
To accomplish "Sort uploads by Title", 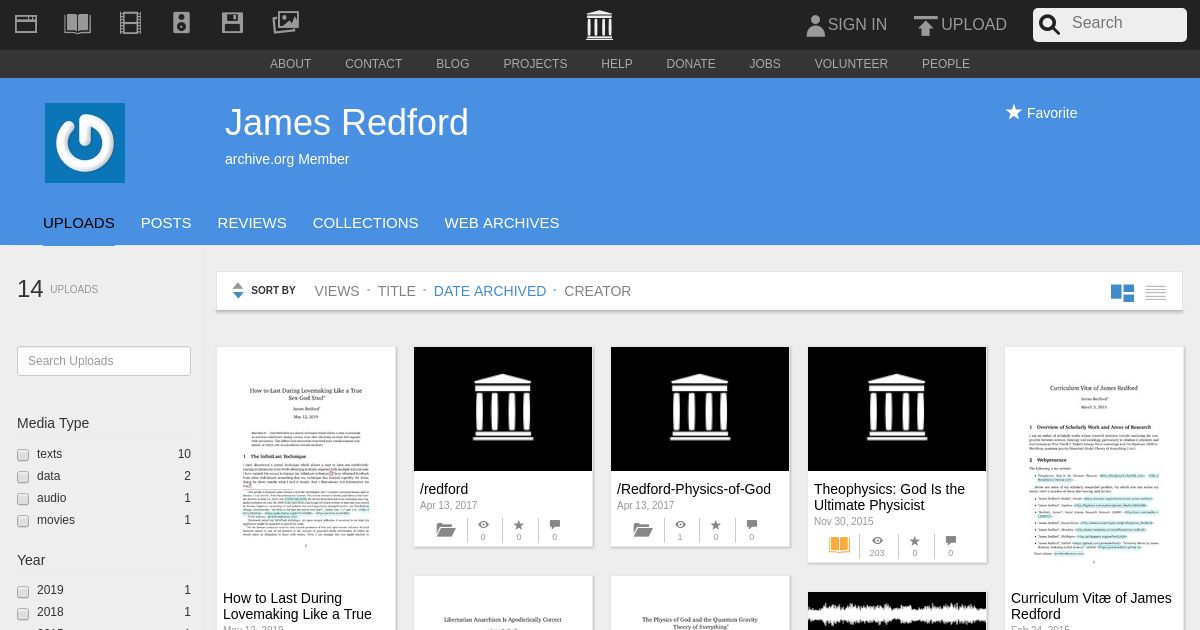I will (397, 291).
